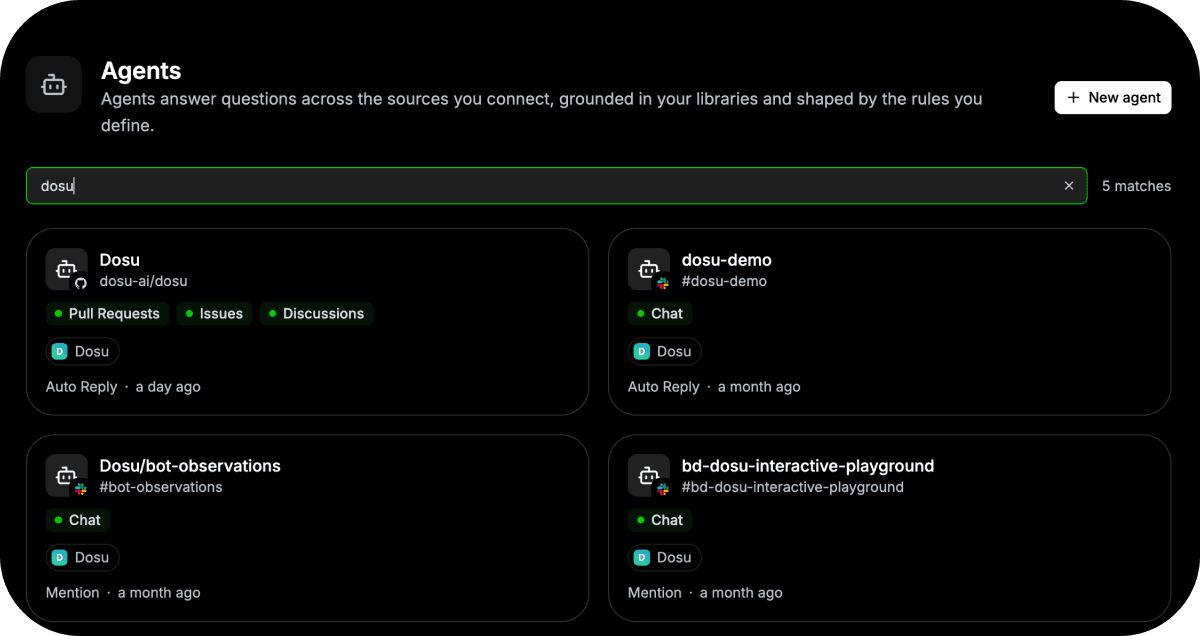
Task: Click the Dosu library chip in the dosu-demo card
Action: pos(665,351)
